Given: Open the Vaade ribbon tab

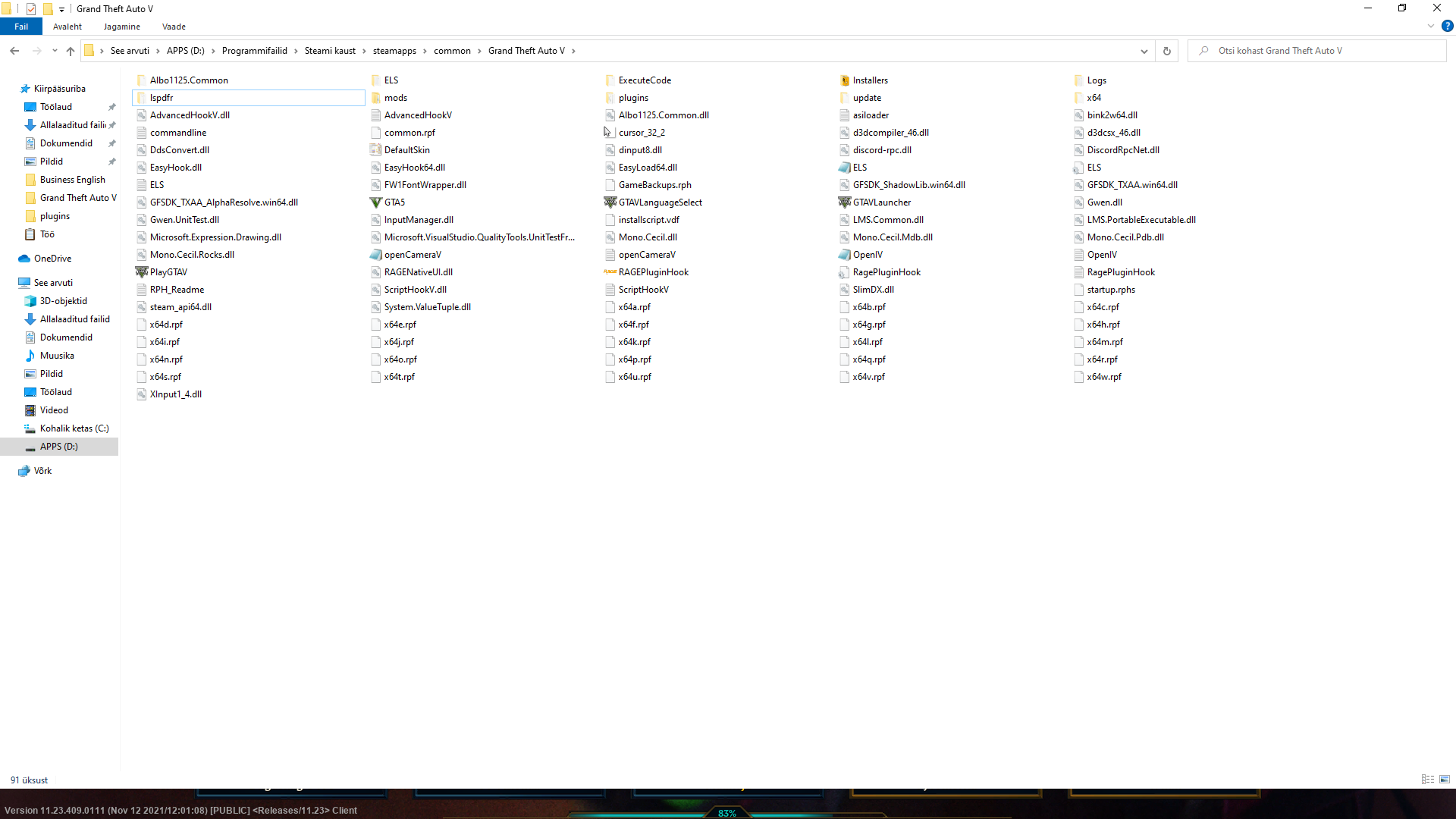Looking at the screenshot, I should [x=174, y=27].
